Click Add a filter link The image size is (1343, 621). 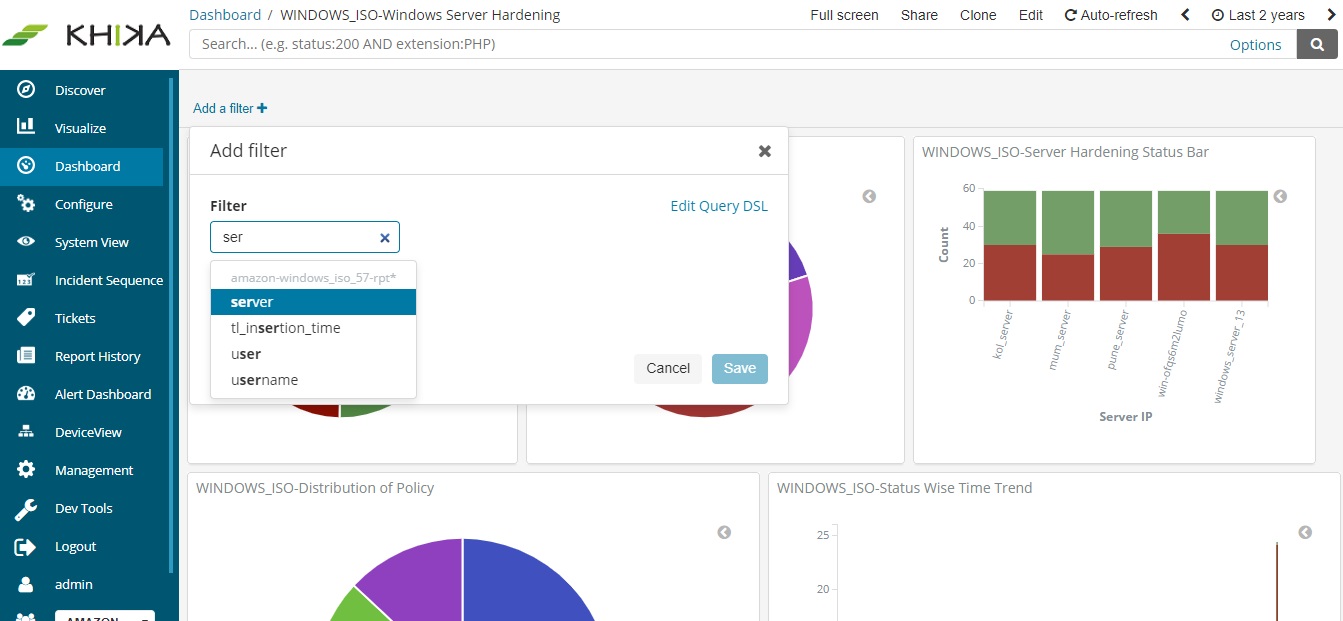point(230,108)
